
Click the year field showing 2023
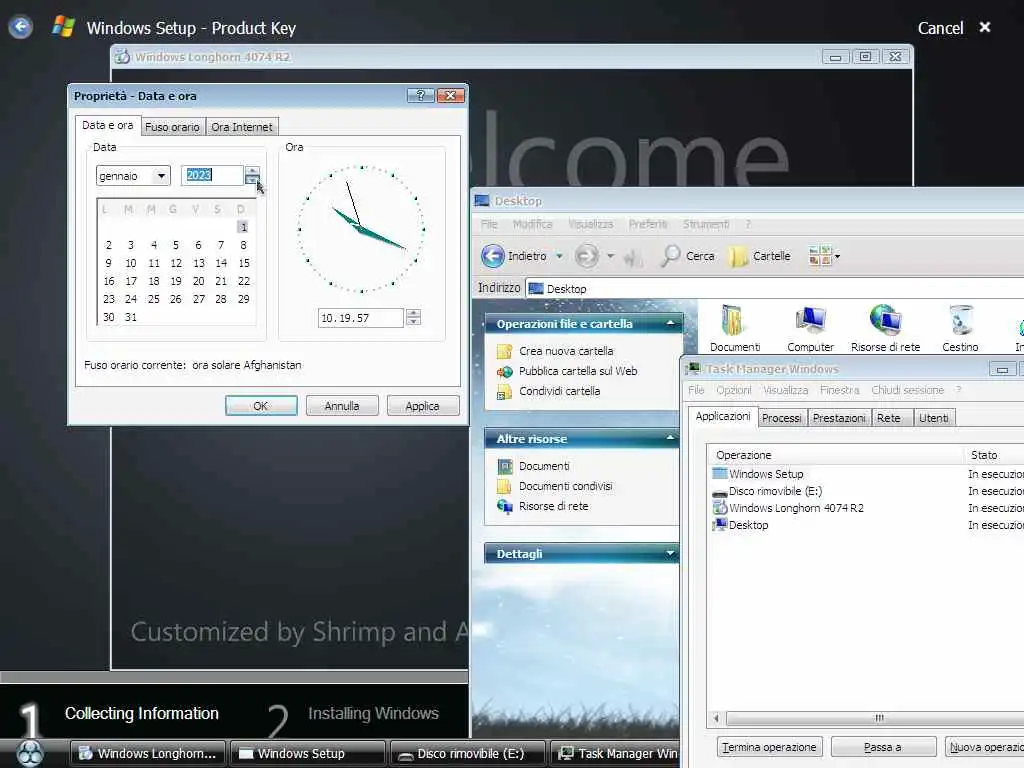tap(212, 175)
